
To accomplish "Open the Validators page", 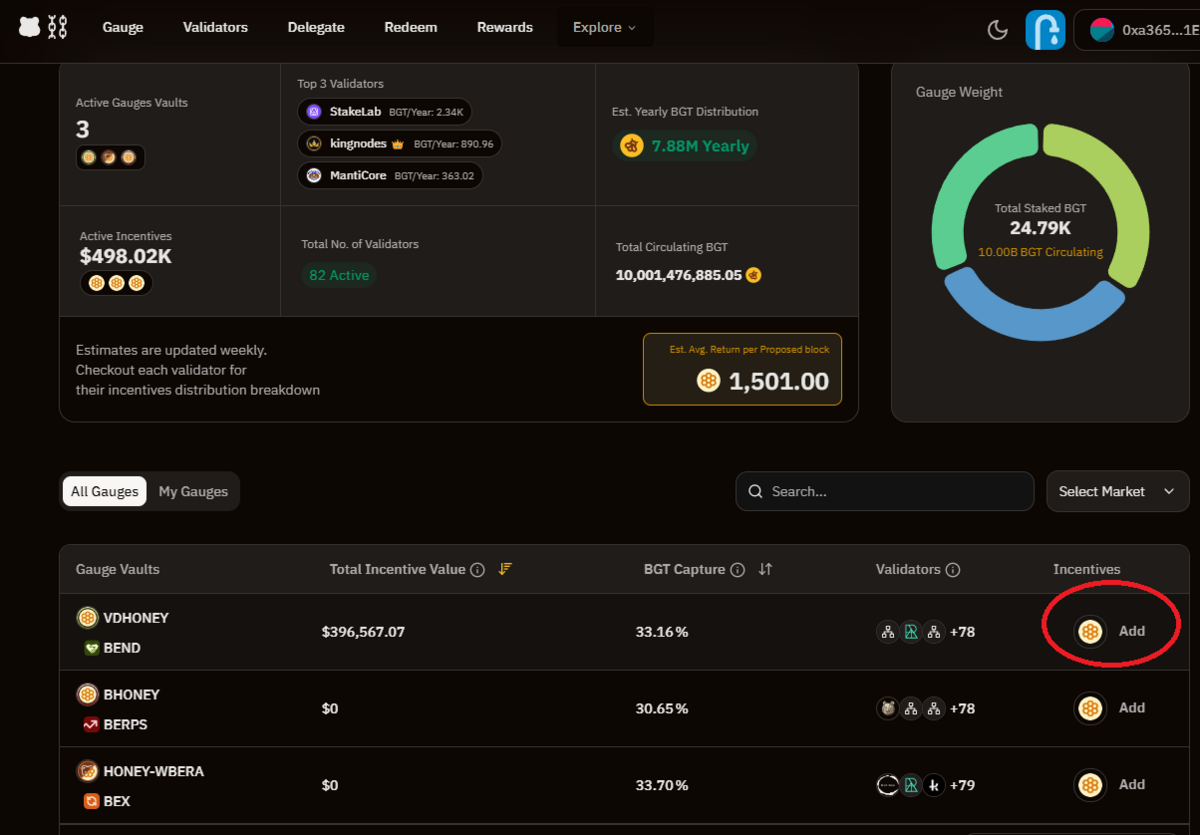I will click(x=215, y=27).
